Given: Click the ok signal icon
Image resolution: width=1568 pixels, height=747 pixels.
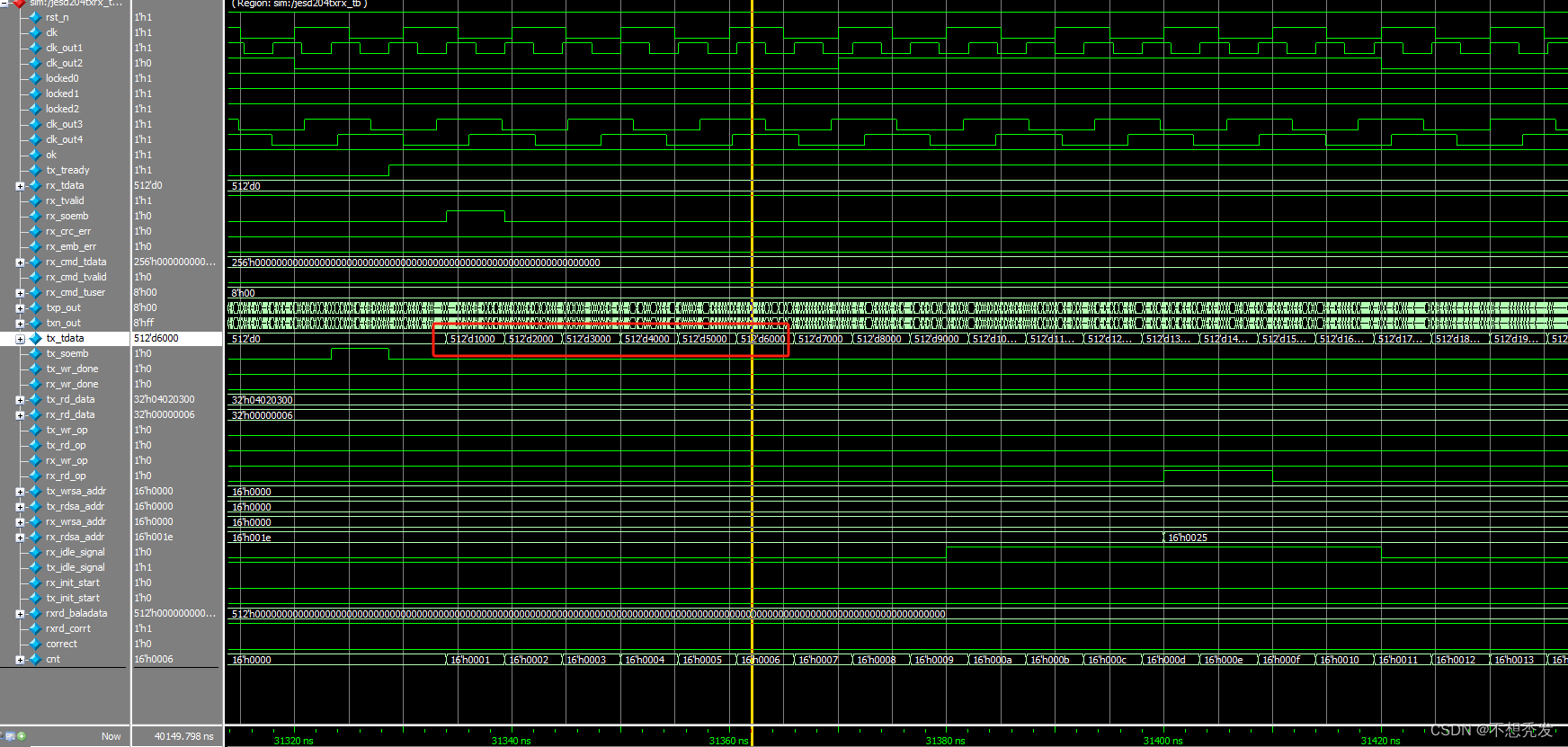Looking at the screenshot, I should tap(35, 155).
